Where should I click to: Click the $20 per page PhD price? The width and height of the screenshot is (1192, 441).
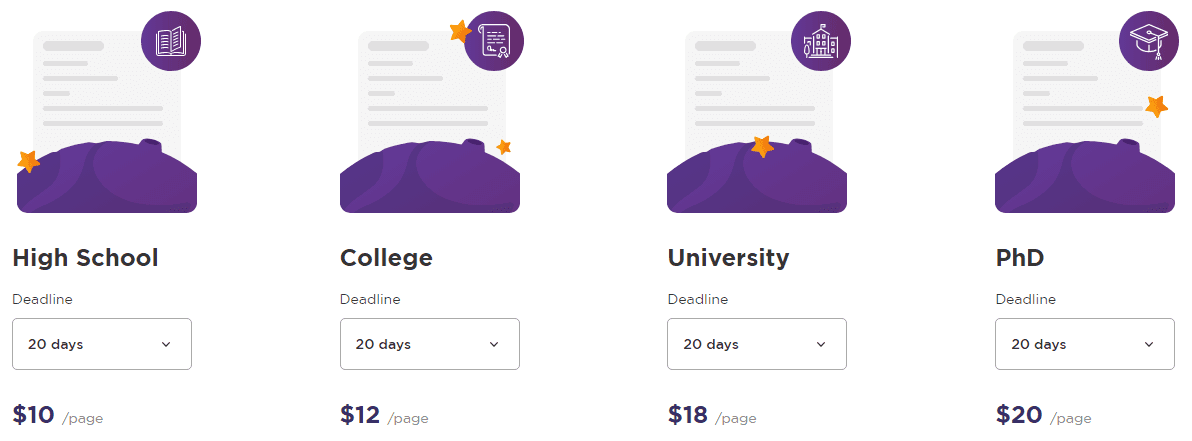point(1043,415)
